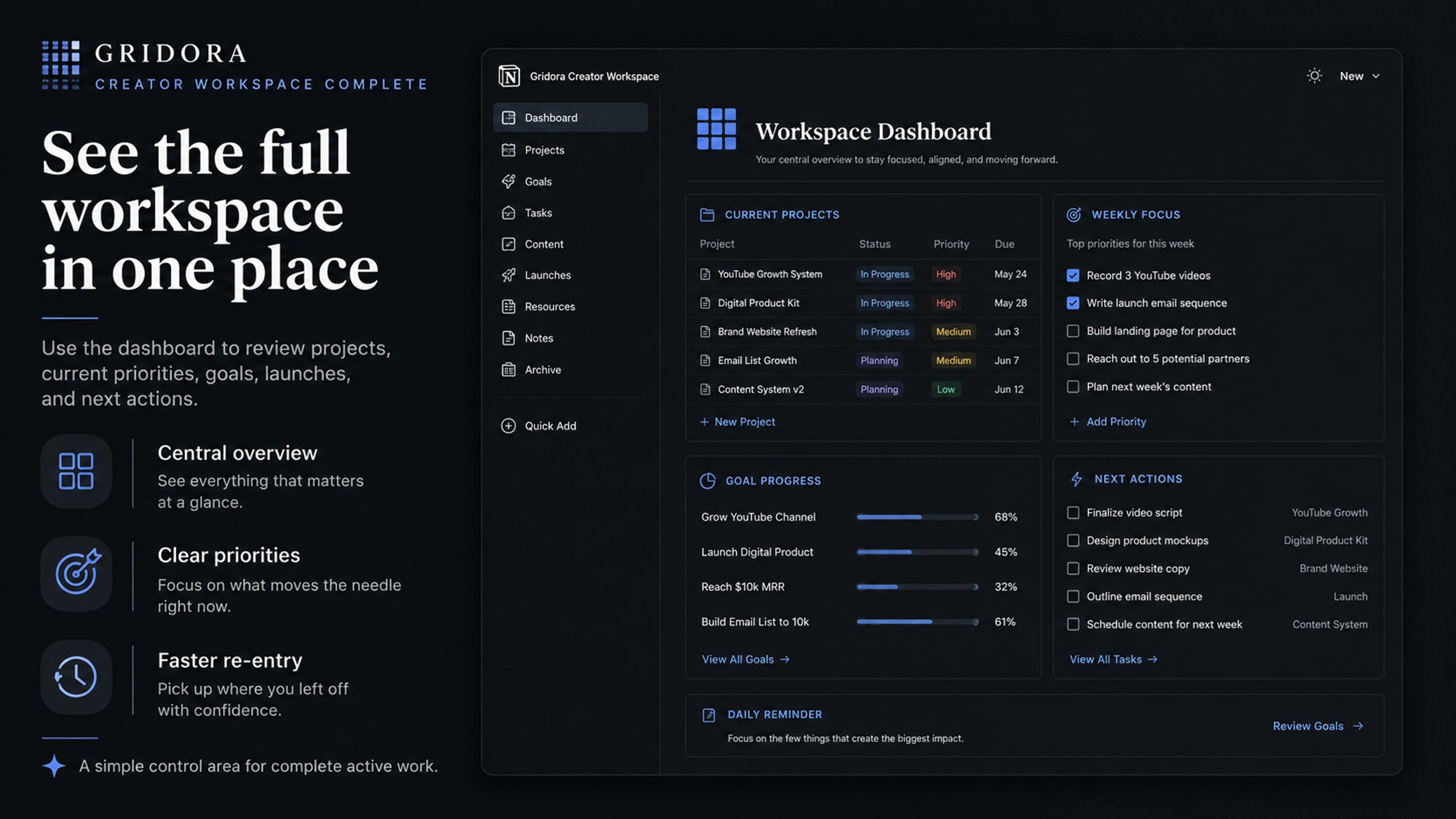Open Content System v2 Low priority tag

[946, 390]
